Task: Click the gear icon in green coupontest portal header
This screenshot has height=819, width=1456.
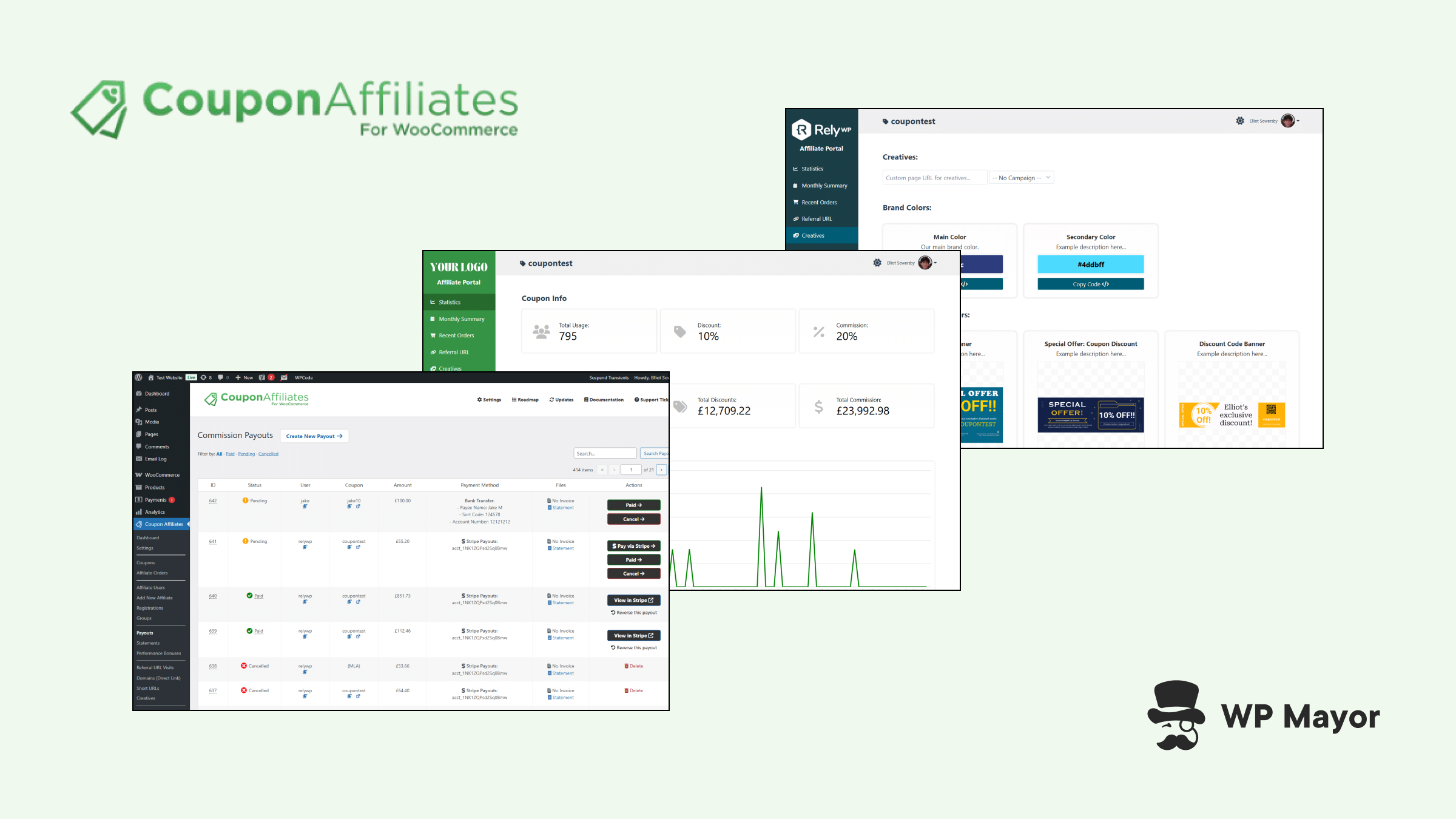Action: point(877,263)
